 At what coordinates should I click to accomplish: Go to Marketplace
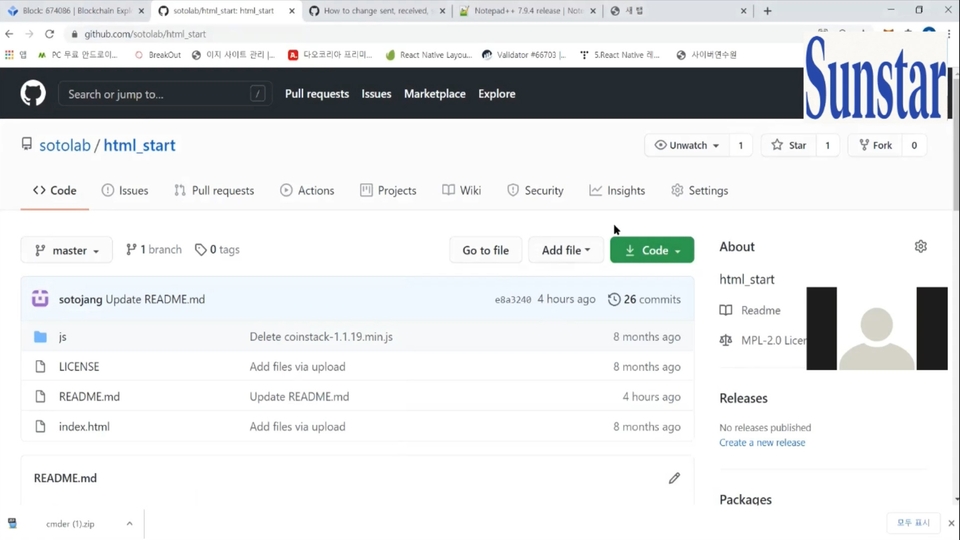pos(435,94)
